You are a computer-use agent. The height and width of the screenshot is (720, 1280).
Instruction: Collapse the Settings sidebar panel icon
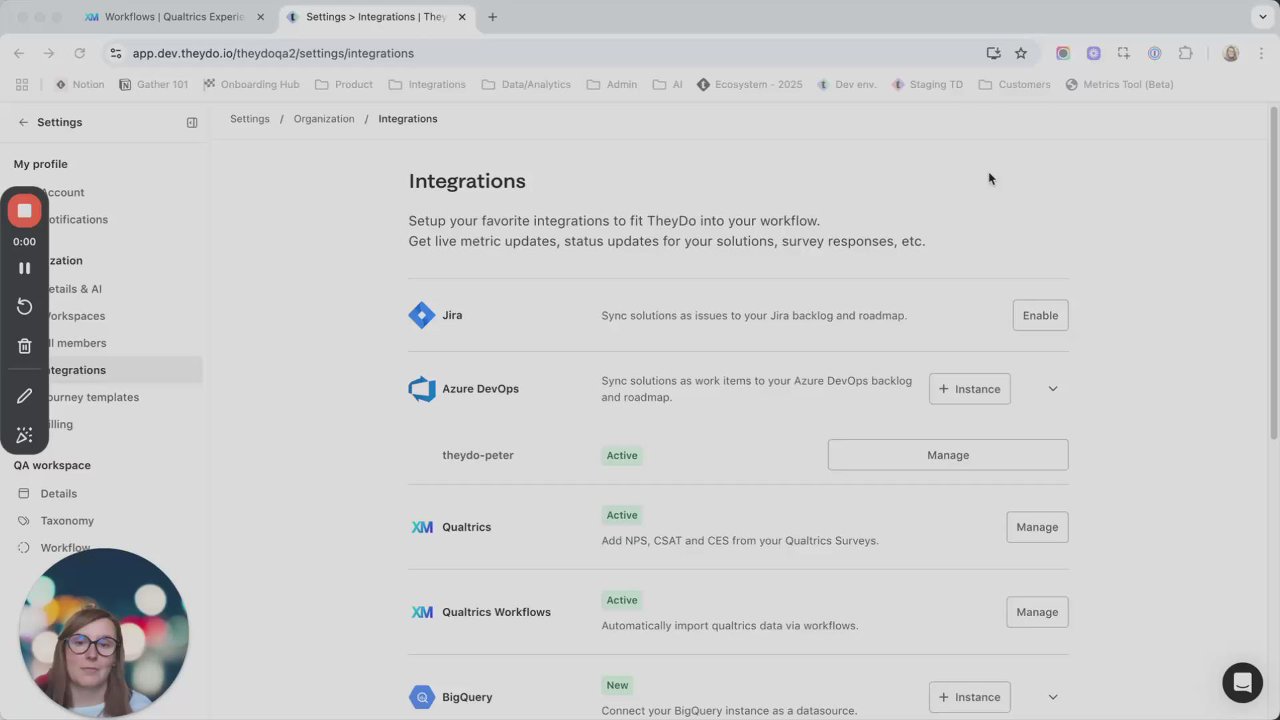(192, 122)
